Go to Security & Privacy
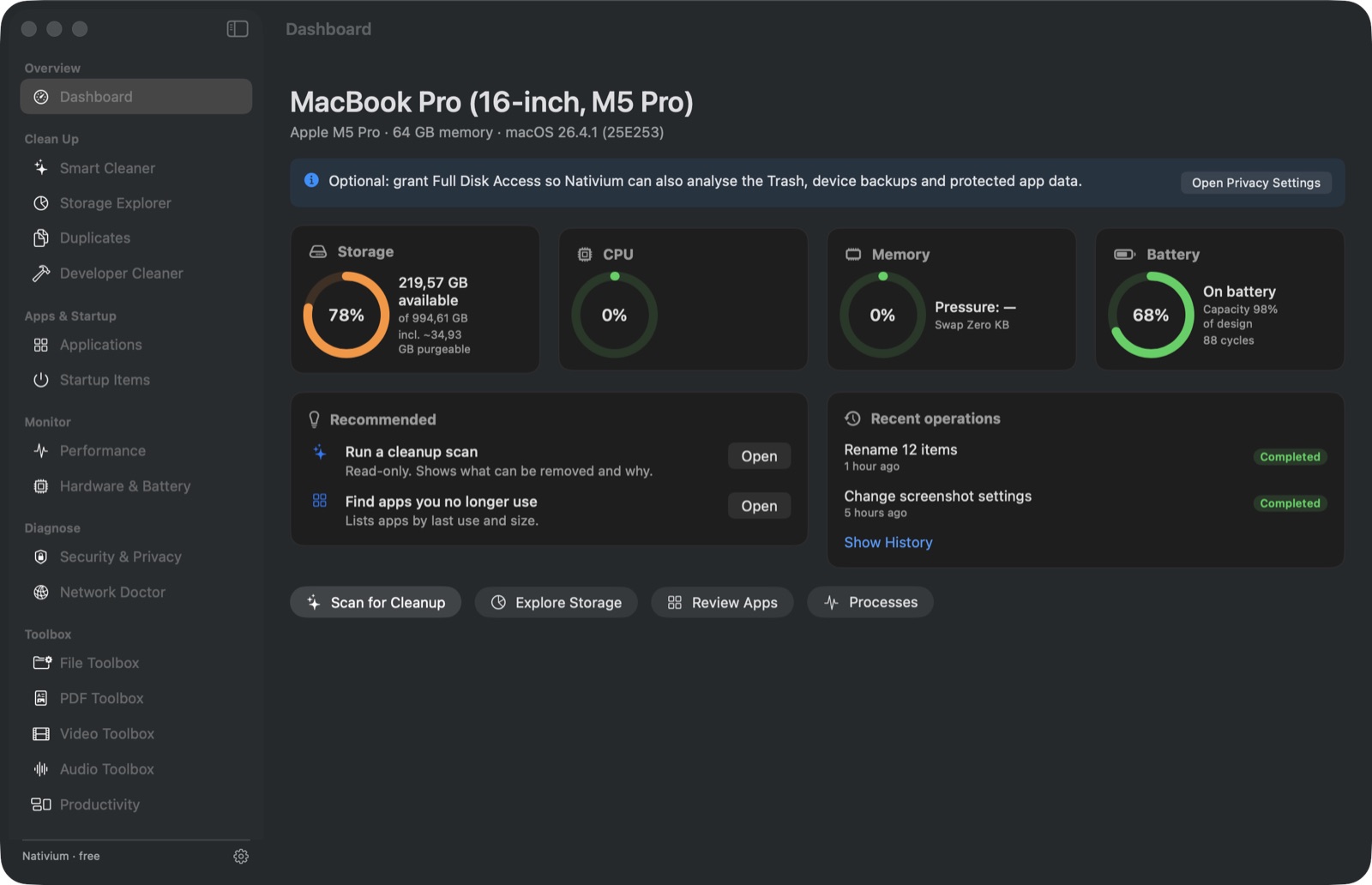Screen dimensions: 1372x885 (135, 557)
